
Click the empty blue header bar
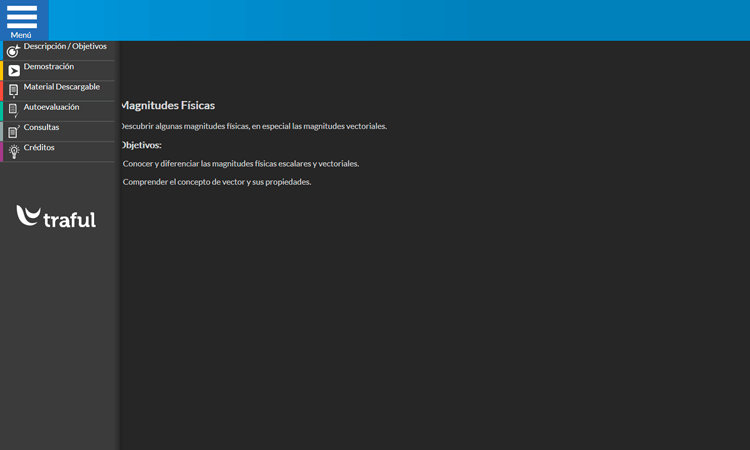tap(400, 20)
